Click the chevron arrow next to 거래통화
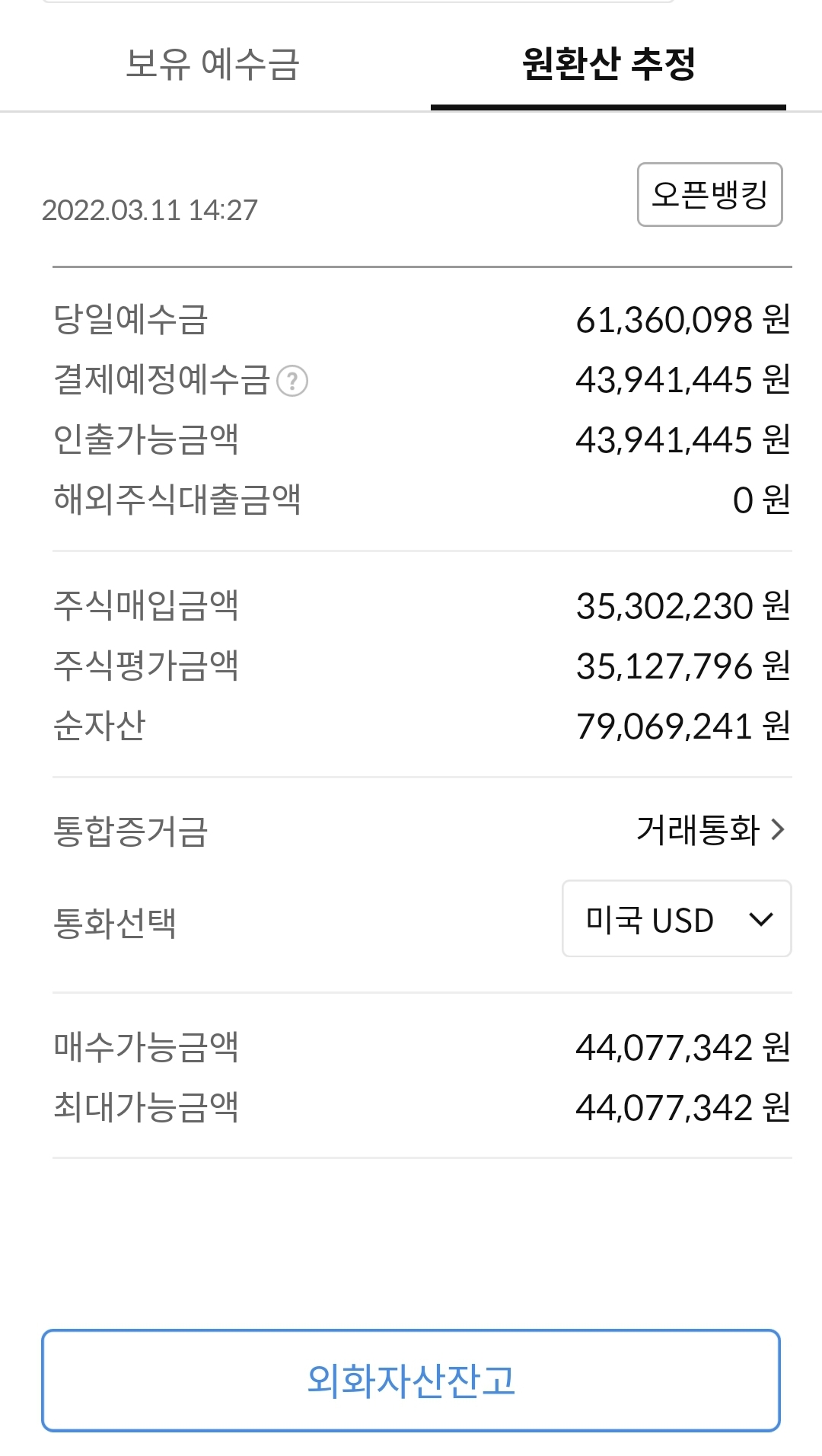Screen dimensions: 822x1456 (777, 830)
